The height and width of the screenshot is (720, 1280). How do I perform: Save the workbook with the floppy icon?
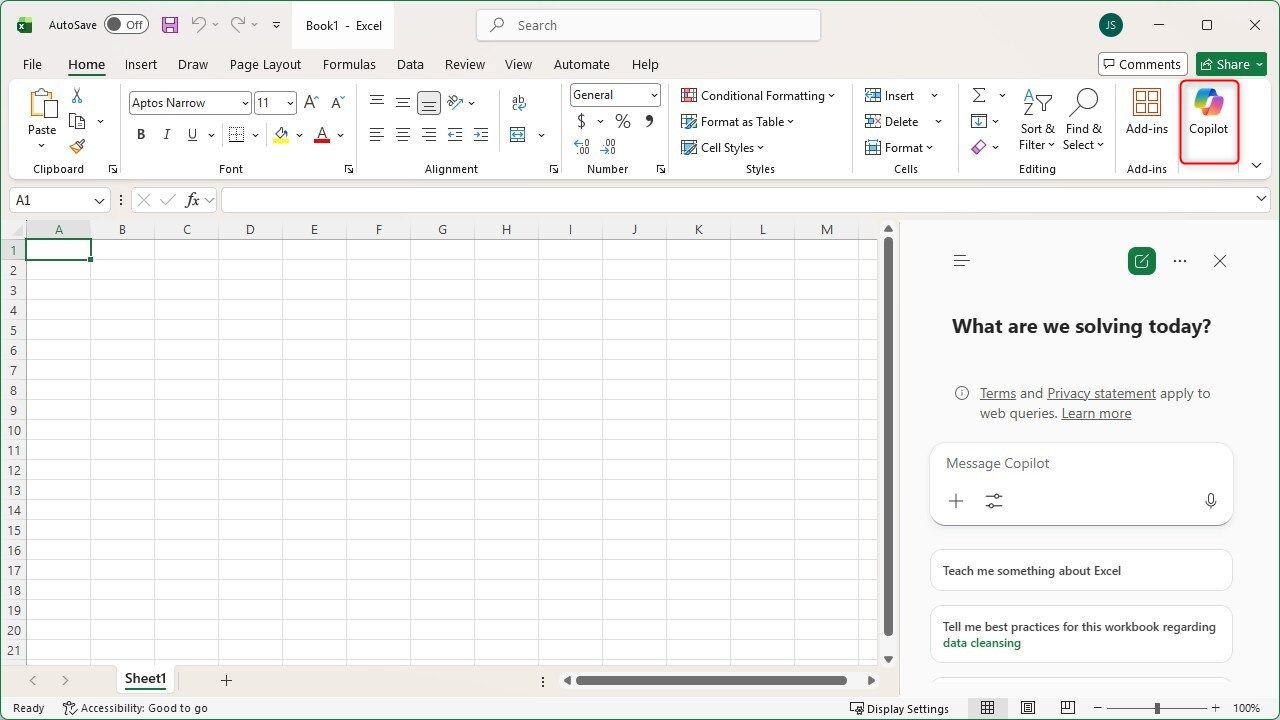[x=170, y=25]
